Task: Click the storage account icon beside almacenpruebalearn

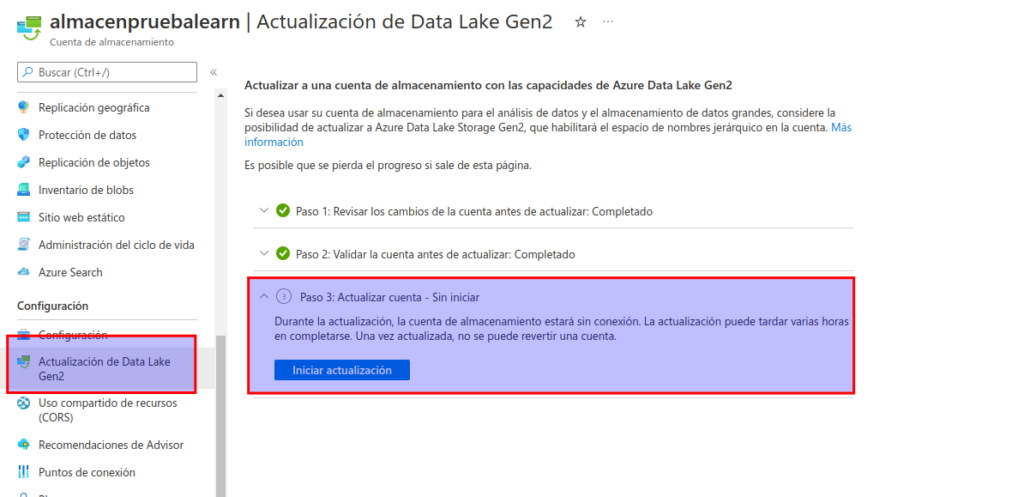Action: pyautogui.click(x=29, y=28)
